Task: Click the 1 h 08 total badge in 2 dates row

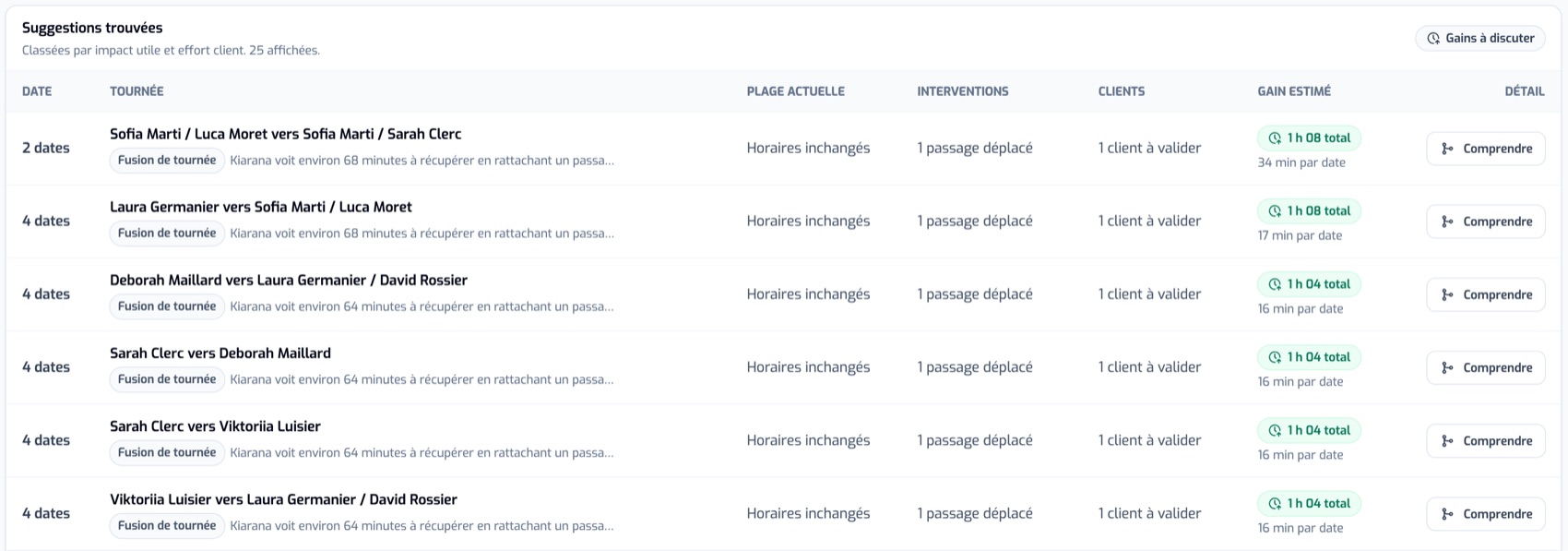Action: pos(1309,138)
